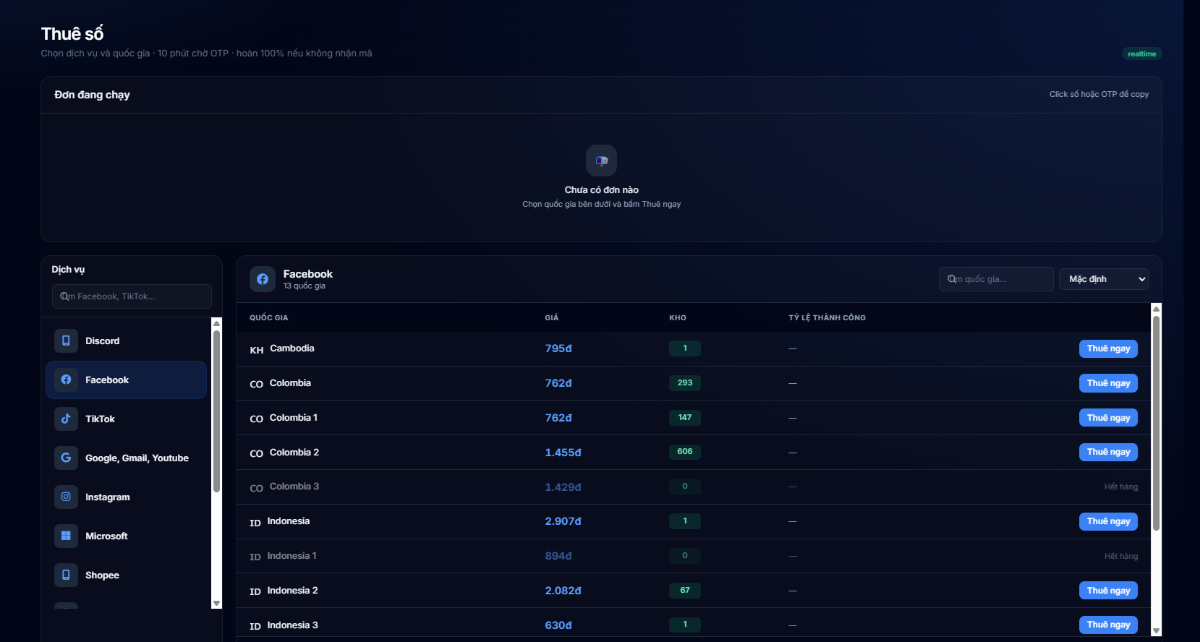
Task: Rent Indonesia 3 with Thuê ngay
Action: 1108,625
